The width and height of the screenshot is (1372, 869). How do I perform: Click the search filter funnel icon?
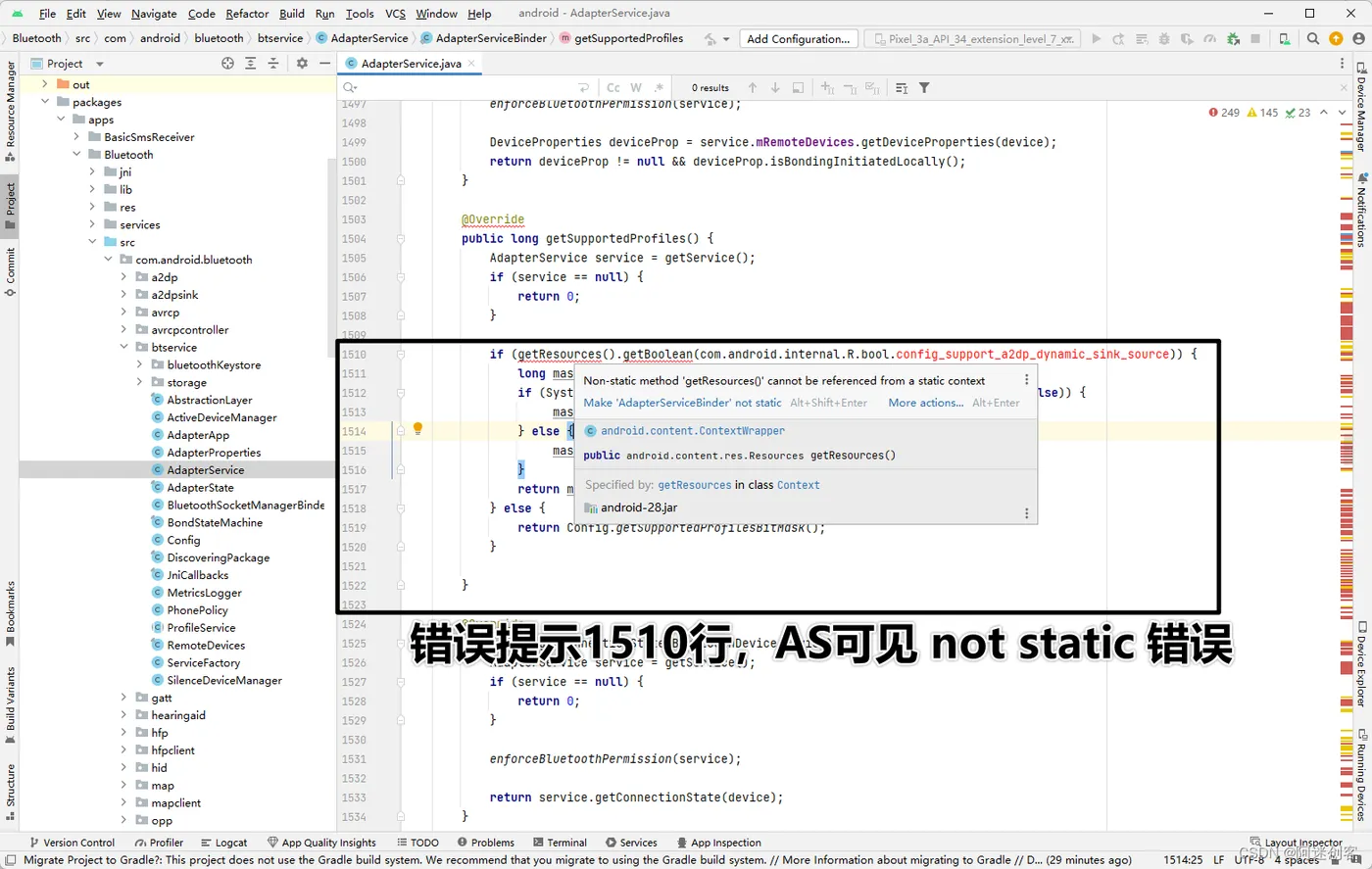coord(924,87)
